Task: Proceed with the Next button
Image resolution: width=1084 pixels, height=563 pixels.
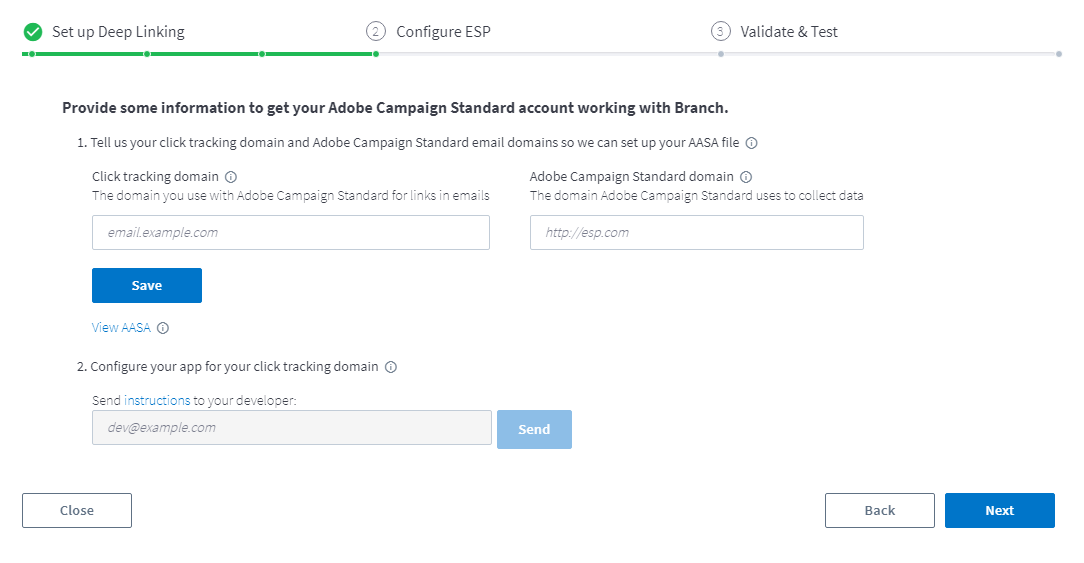Action: (x=999, y=510)
